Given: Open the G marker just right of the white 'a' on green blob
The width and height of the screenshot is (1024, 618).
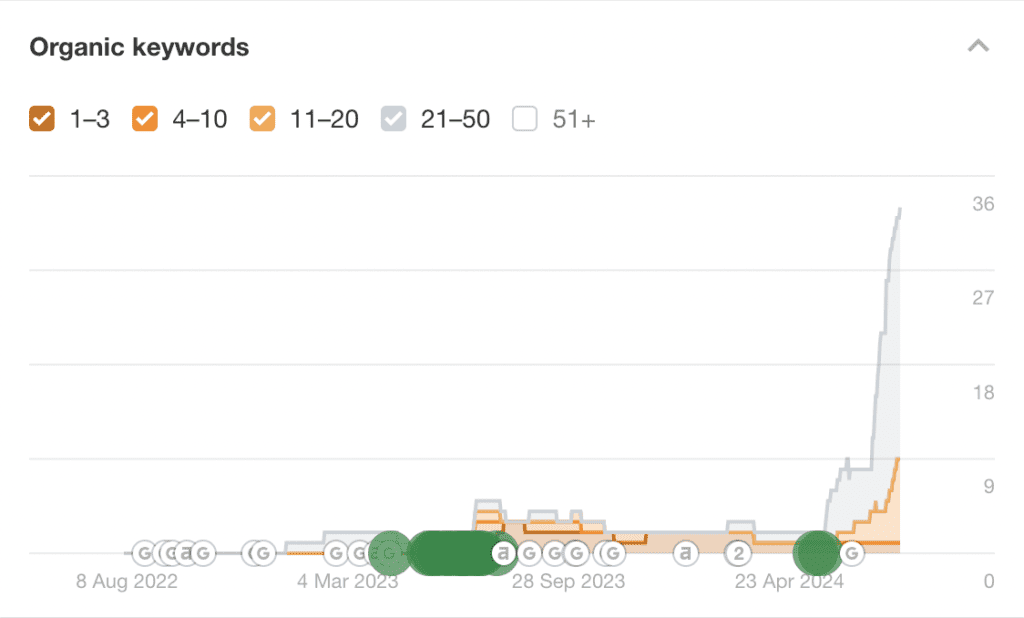Looking at the screenshot, I should click(530, 554).
